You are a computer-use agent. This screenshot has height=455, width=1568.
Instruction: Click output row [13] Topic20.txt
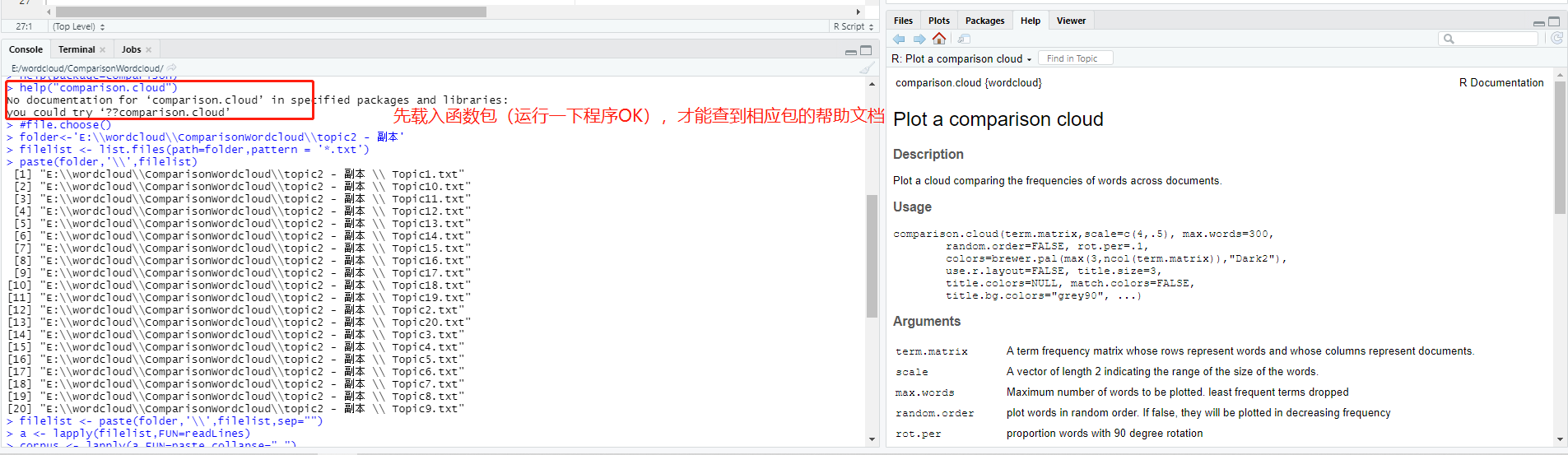tap(239, 323)
